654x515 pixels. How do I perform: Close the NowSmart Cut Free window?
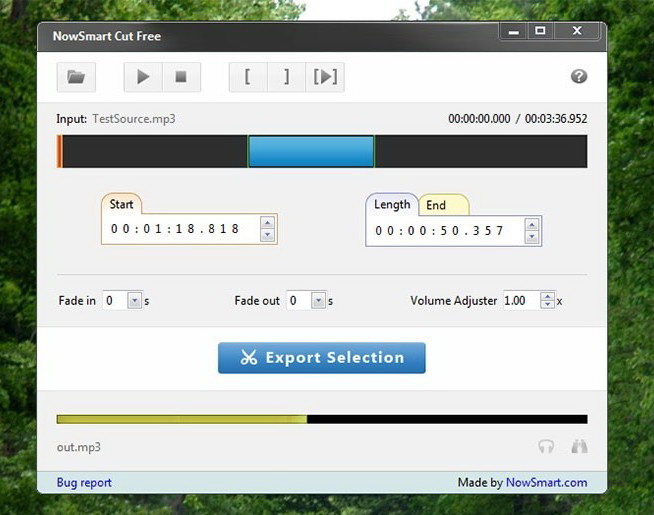pyautogui.click(x=577, y=31)
